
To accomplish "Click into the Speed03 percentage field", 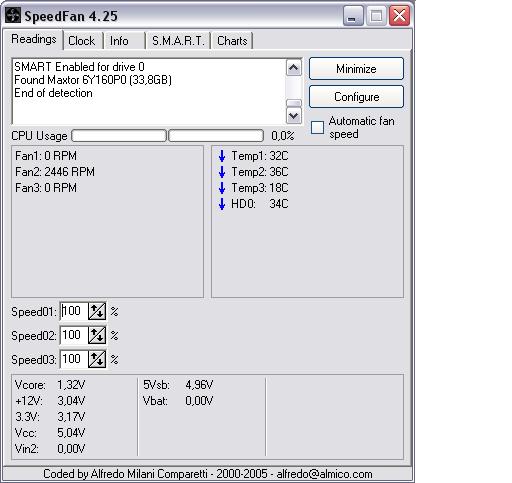I will 74,359.
